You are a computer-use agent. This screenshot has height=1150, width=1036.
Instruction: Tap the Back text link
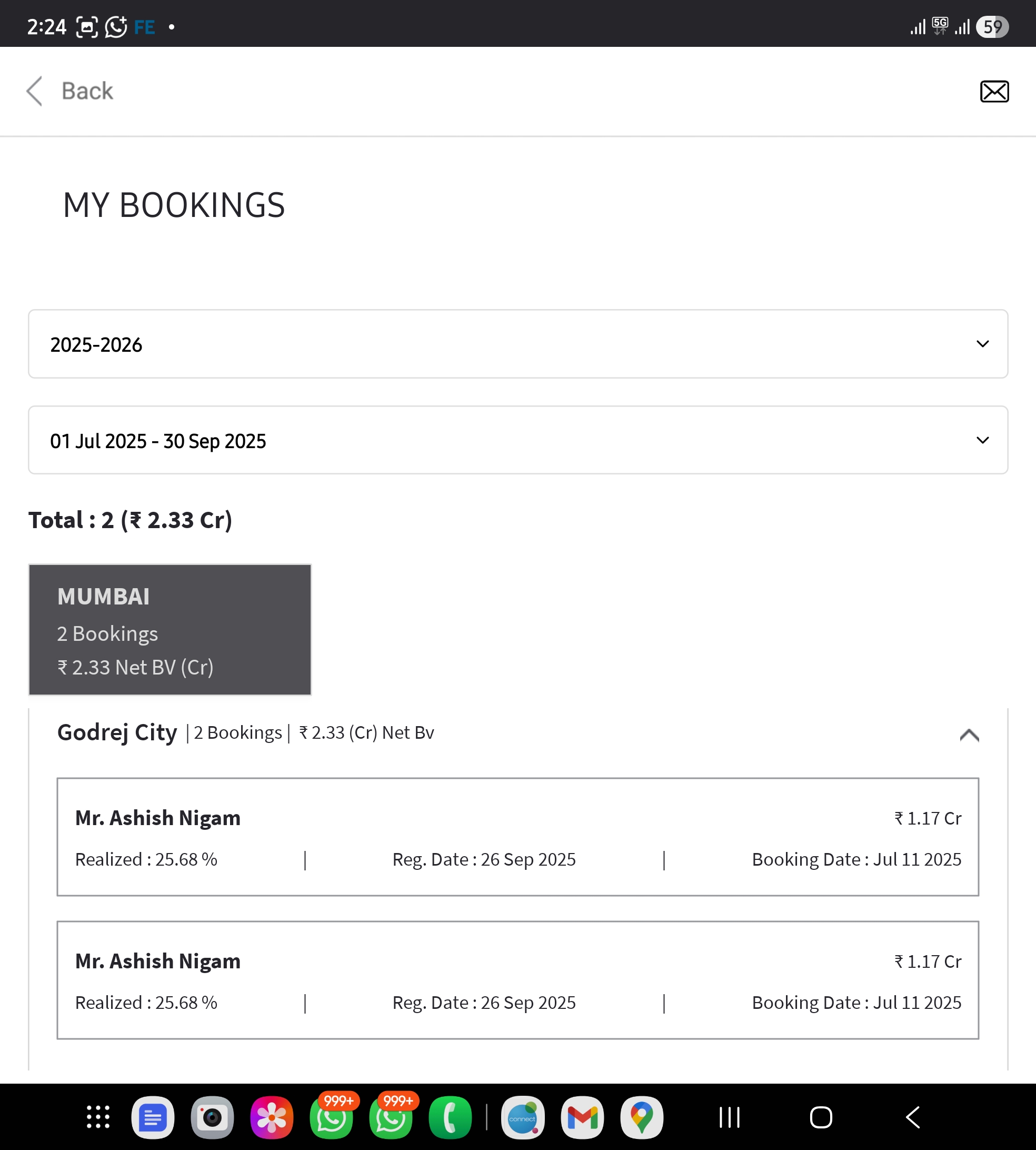(x=87, y=91)
